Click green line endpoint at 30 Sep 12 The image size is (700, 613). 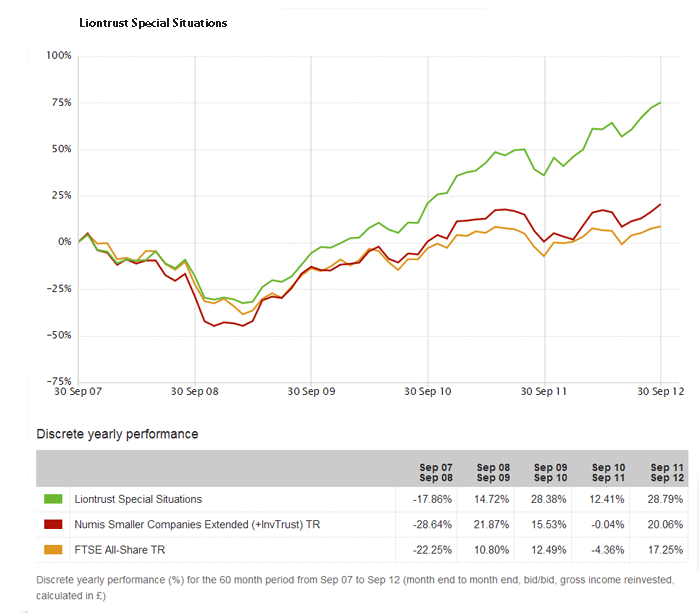pos(660,103)
